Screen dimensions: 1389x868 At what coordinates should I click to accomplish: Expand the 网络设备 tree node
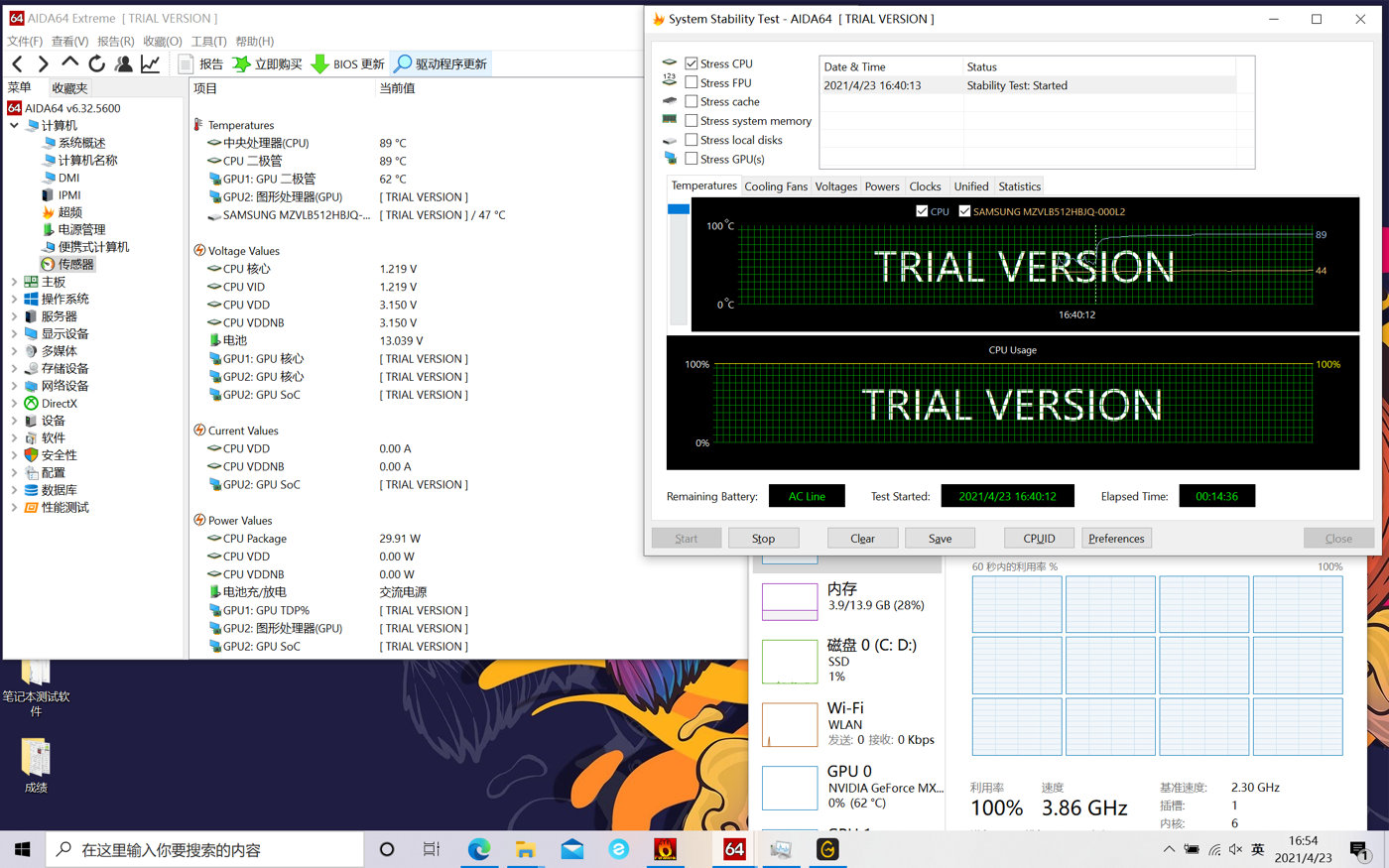(14, 386)
